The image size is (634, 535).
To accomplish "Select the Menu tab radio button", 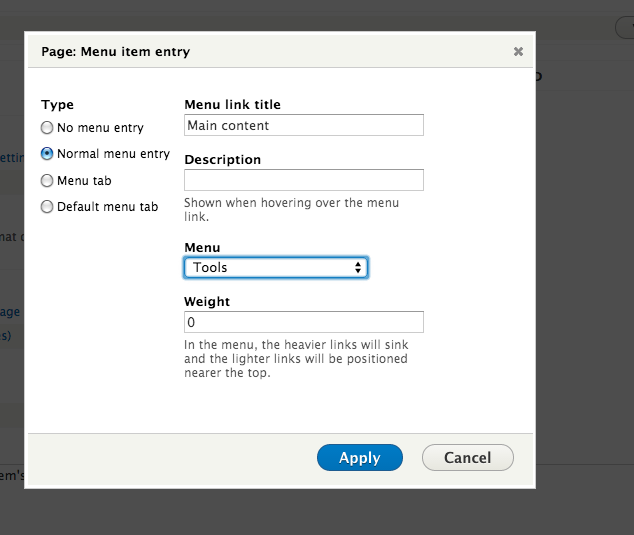I will click(47, 181).
